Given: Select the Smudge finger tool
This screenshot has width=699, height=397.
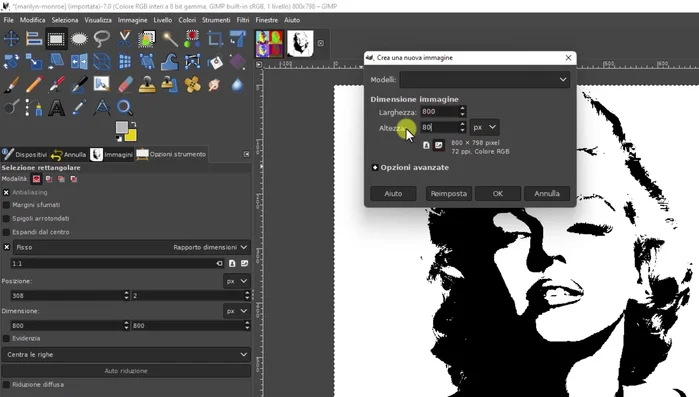Looking at the screenshot, I should point(215,84).
